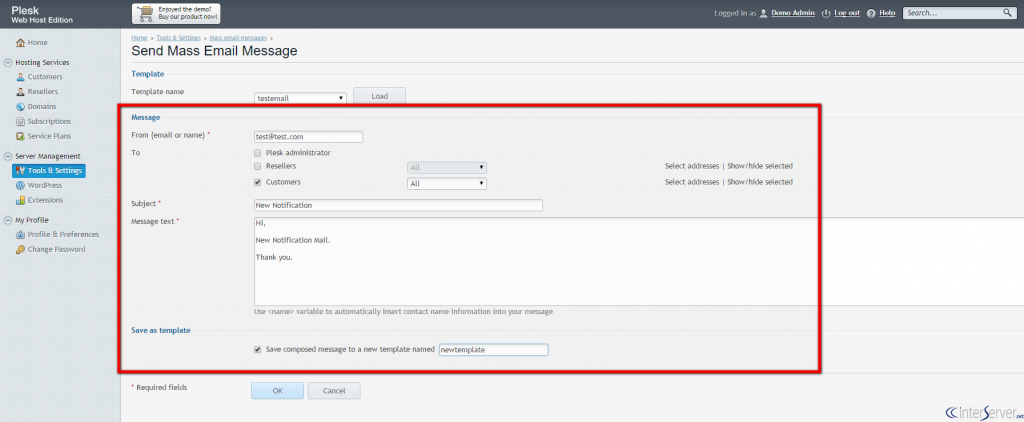The image size is (1024, 422).
Task: Click the Home icon in the sidebar
Action: [20, 42]
